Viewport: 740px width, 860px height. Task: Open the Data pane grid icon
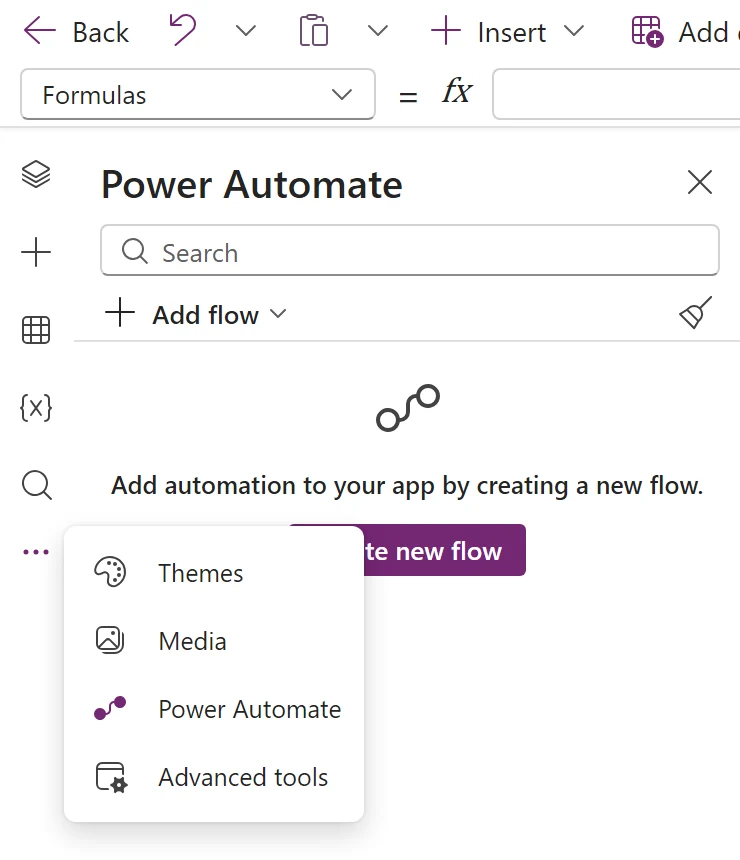click(36, 330)
